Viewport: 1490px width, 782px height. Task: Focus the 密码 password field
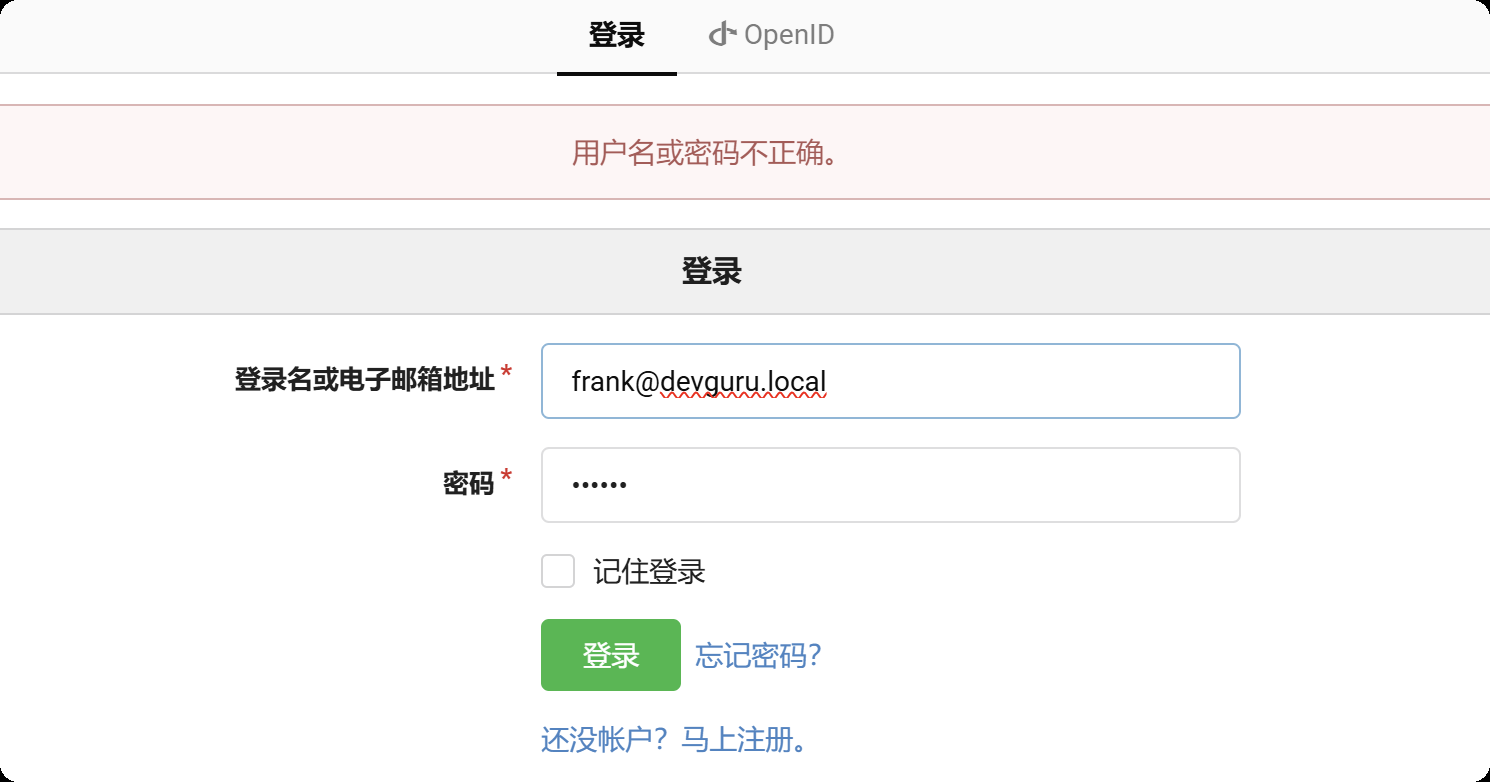tap(890, 485)
